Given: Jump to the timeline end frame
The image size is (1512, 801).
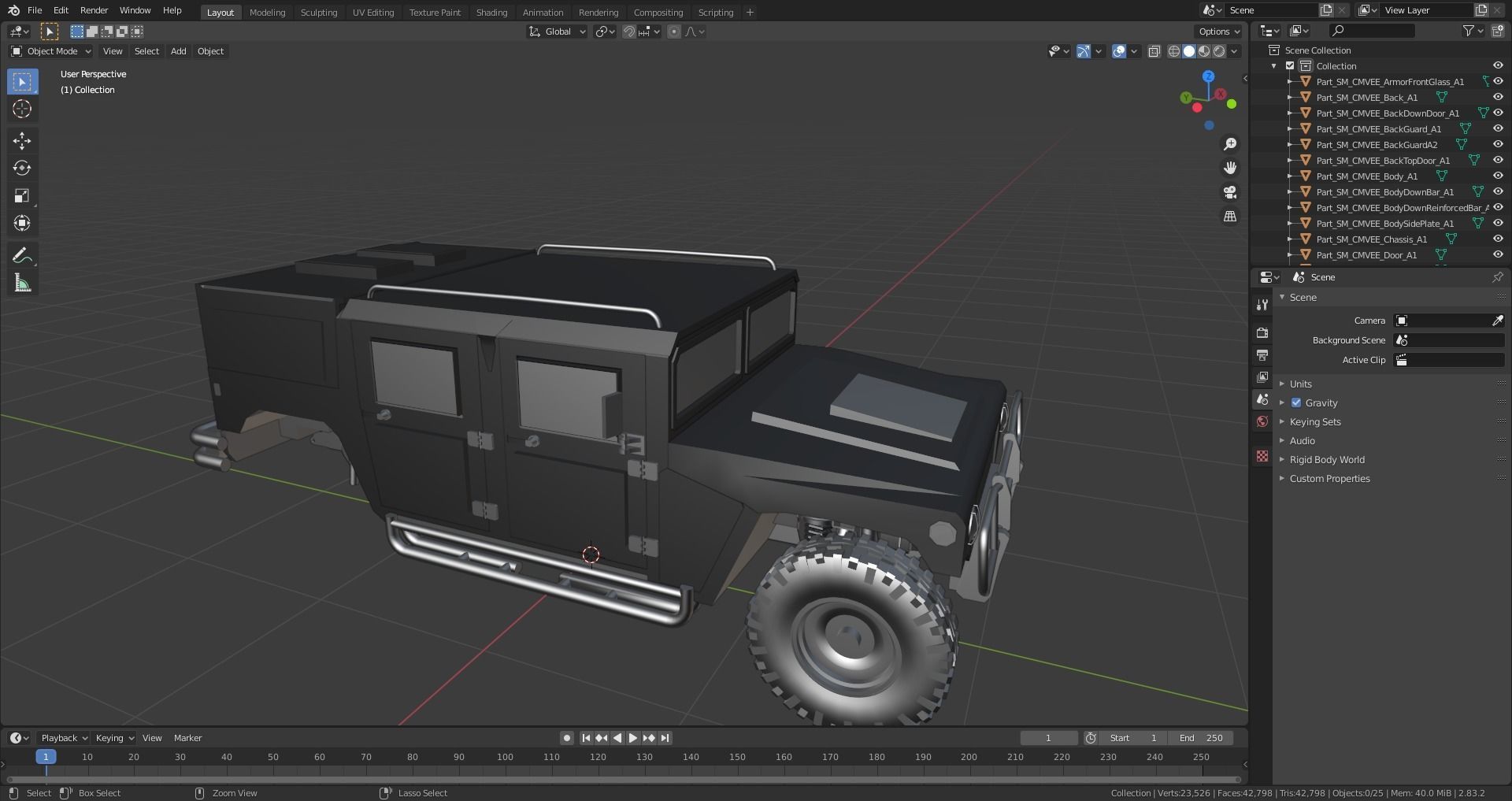Looking at the screenshot, I should click(x=665, y=738).
